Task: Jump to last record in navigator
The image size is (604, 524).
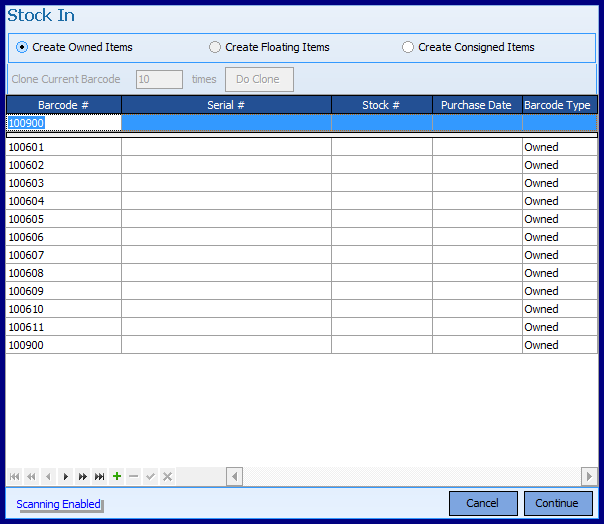Action: pyautogui.click(x=99, y=477)
